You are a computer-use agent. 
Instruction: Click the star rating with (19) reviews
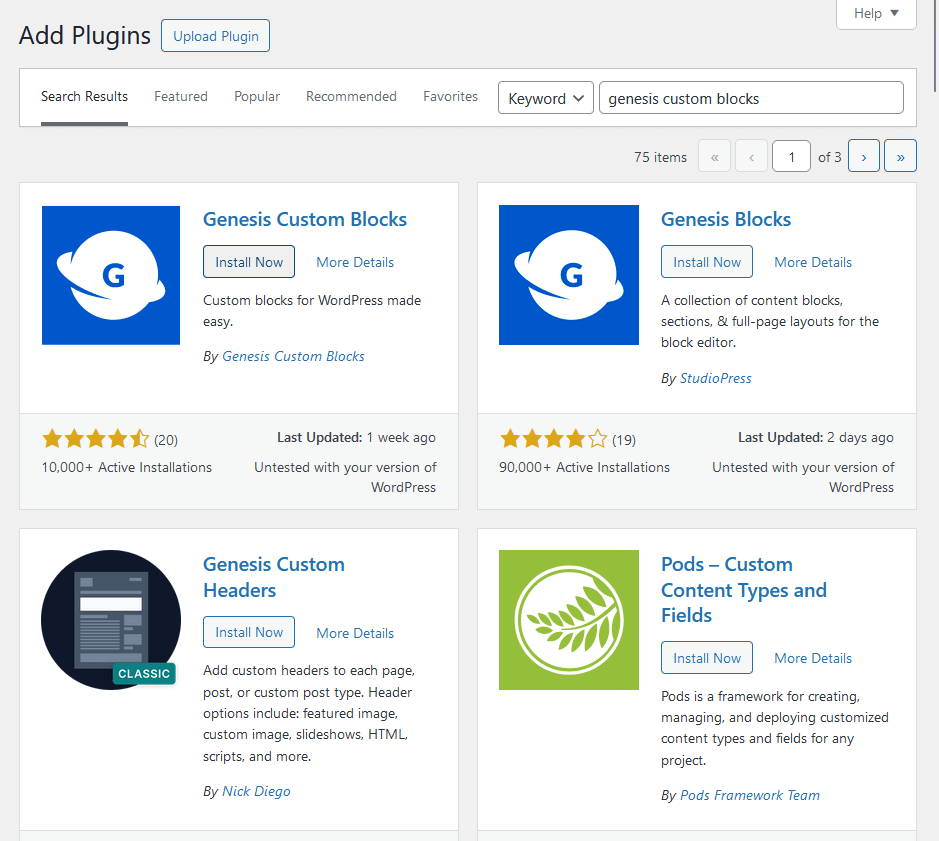tap(568, 440)
